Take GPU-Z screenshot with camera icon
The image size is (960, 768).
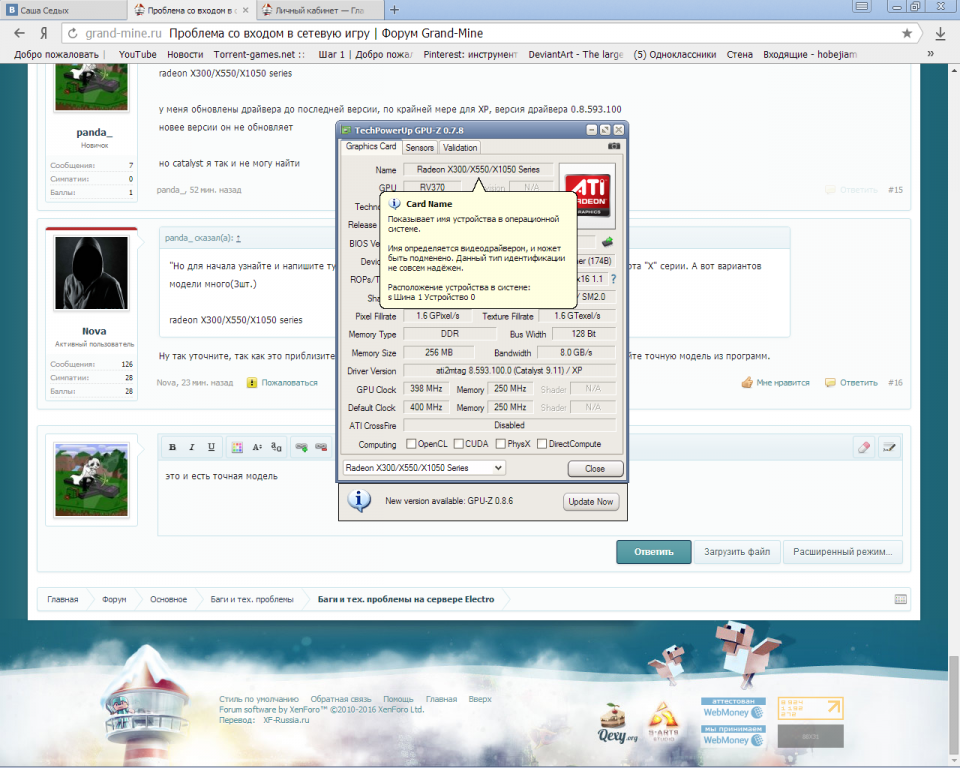[x=613, y=146]
